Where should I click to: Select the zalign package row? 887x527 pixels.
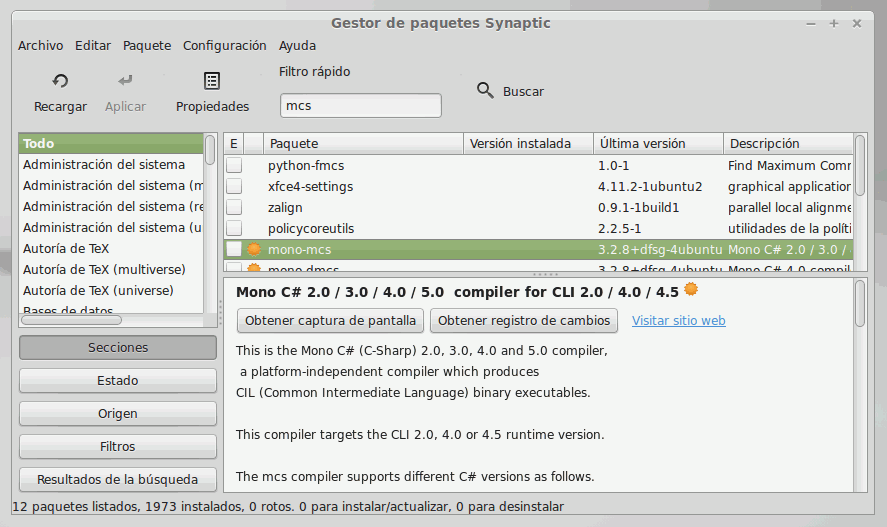[538, 207]
